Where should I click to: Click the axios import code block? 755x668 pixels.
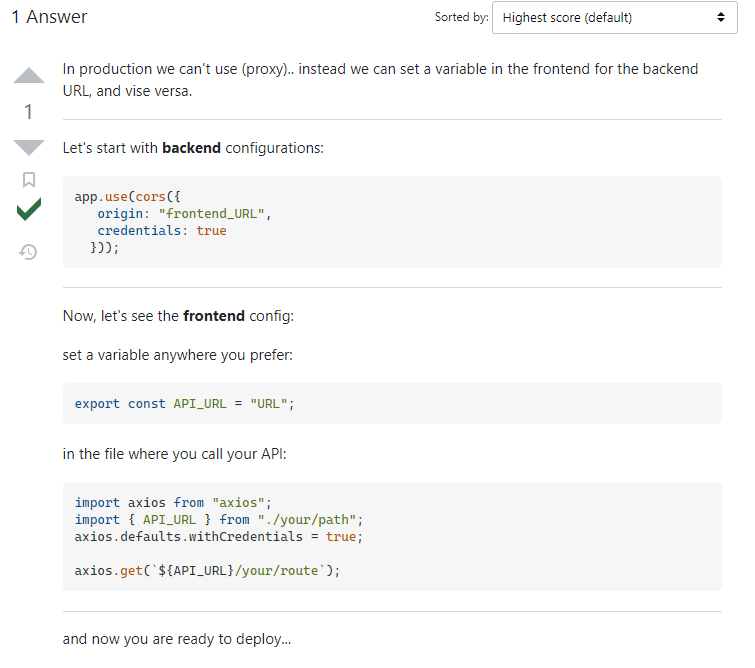(392, 537)
